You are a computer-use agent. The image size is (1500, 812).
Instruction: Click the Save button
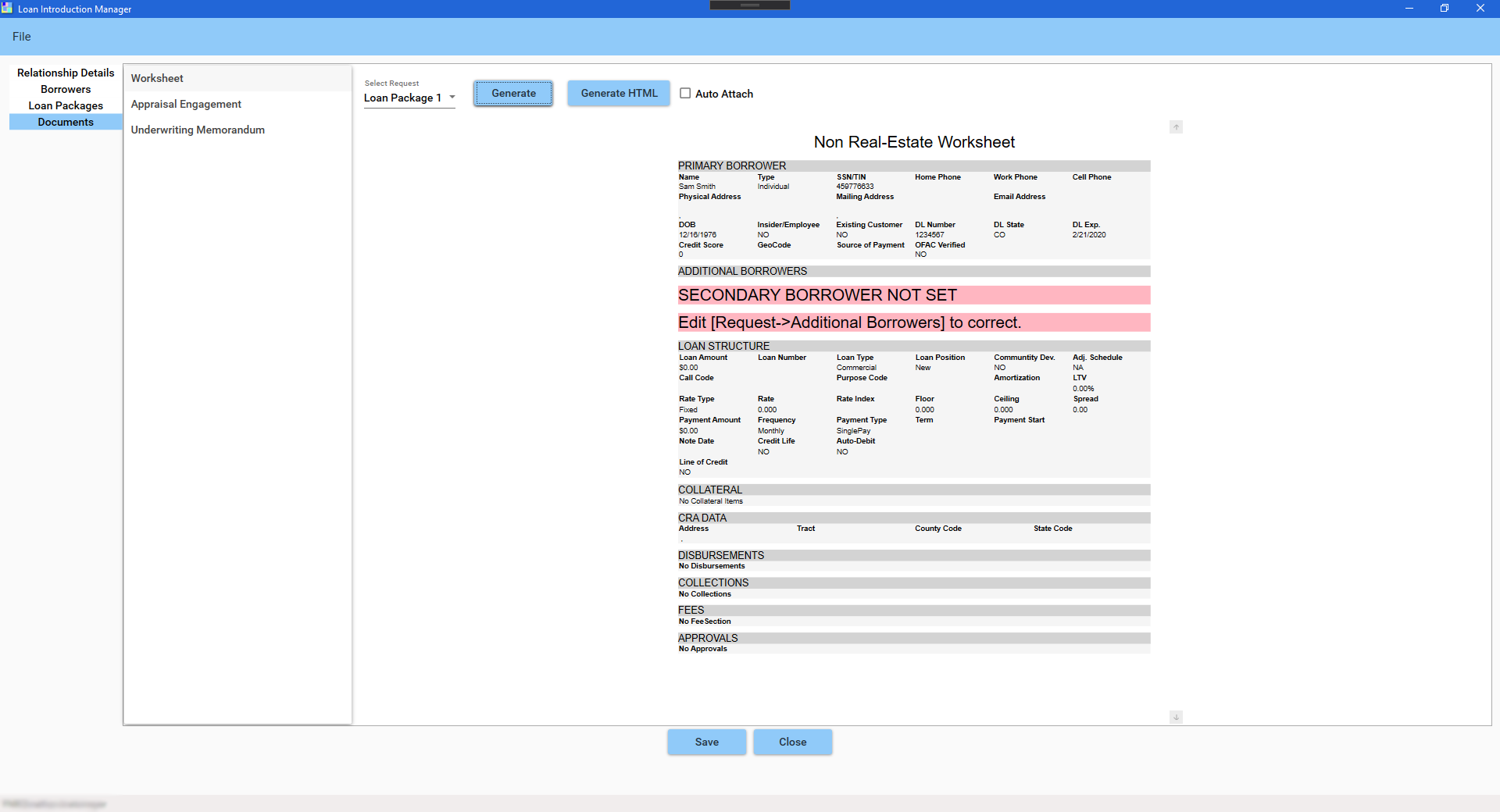tap(706, 742)
